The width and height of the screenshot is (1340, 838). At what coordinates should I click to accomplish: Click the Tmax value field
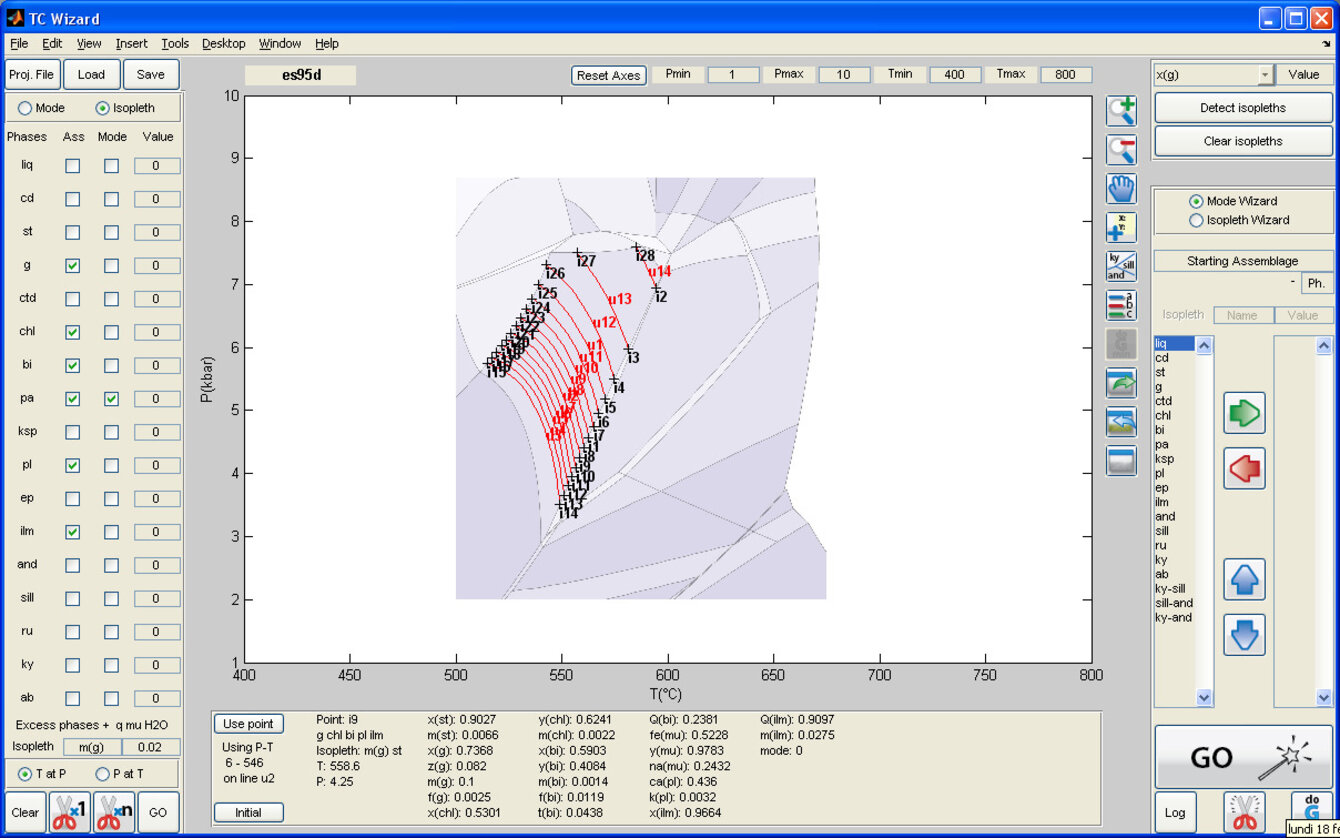coord(1065,75)
